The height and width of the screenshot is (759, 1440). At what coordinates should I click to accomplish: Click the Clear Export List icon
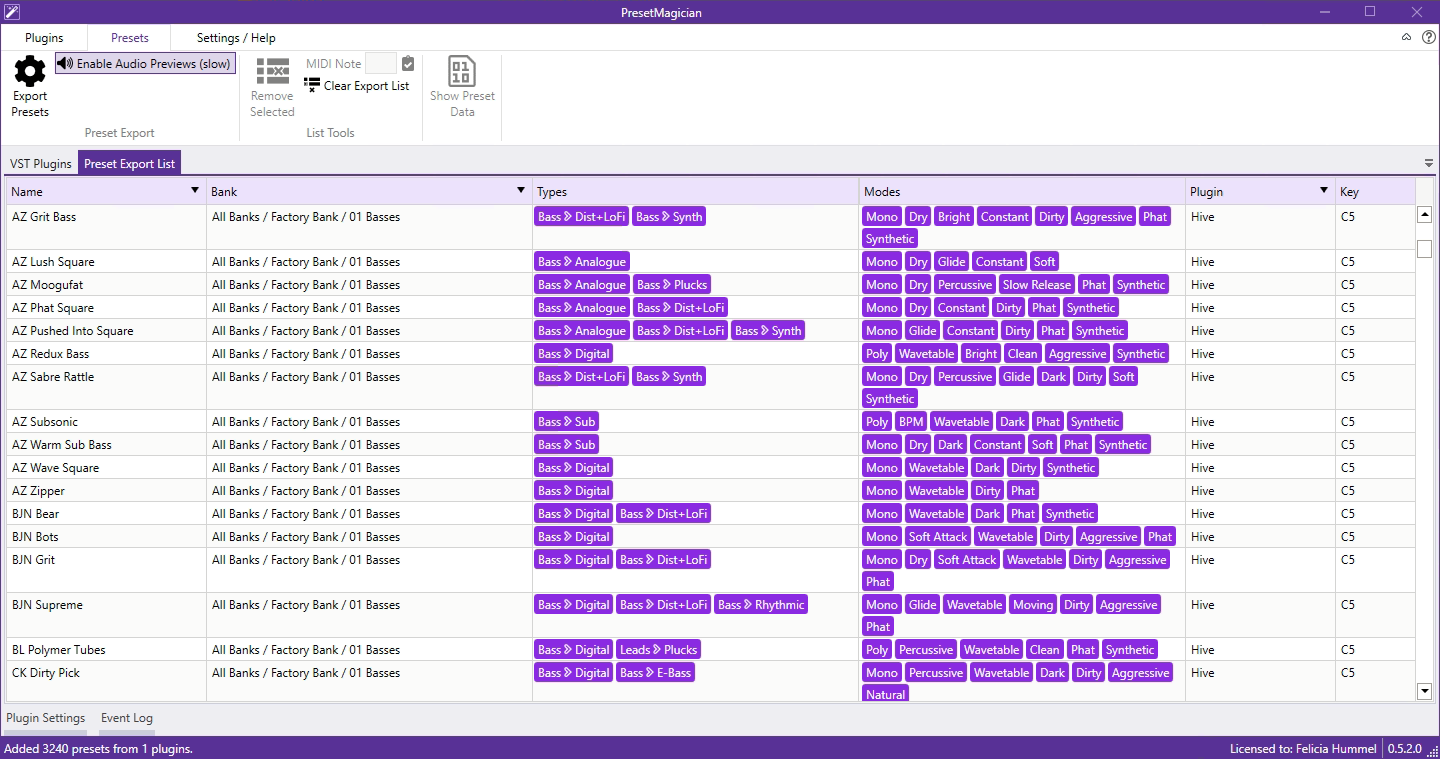coord(312,85)
